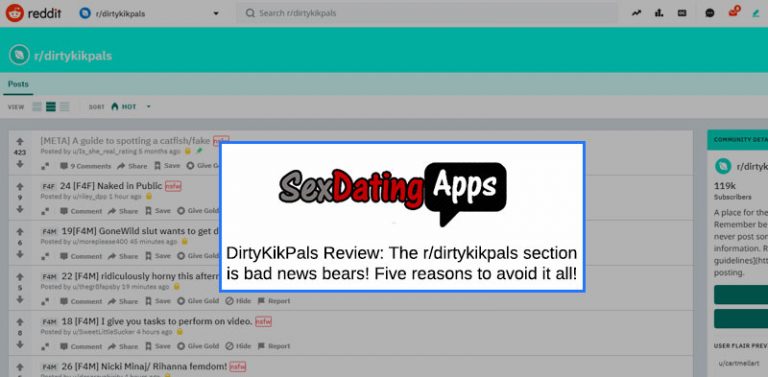Click the u/cartmellart flair preview name

740,363
